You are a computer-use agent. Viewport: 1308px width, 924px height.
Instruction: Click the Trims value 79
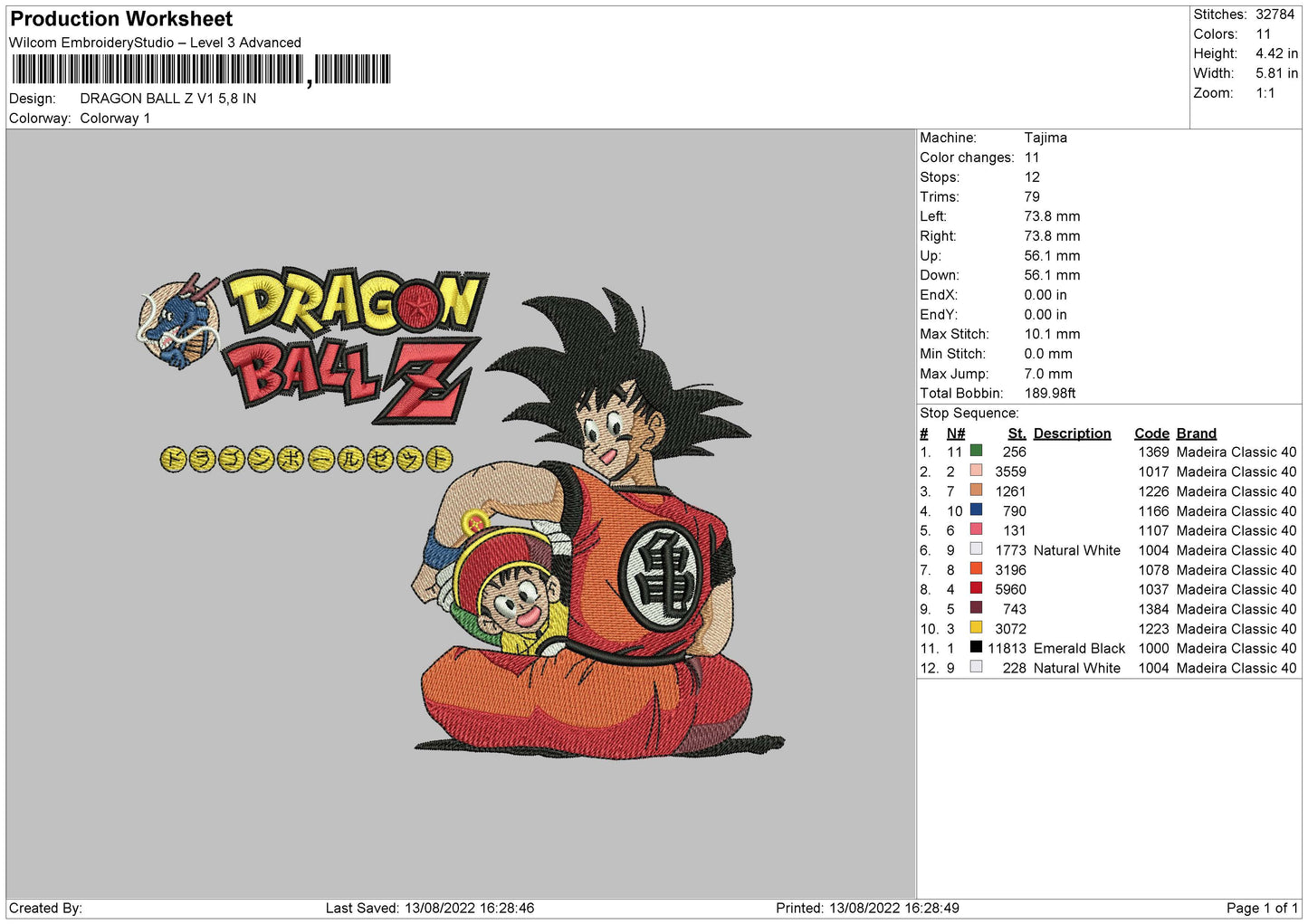pyautogui.click(x=1032, y=196)
